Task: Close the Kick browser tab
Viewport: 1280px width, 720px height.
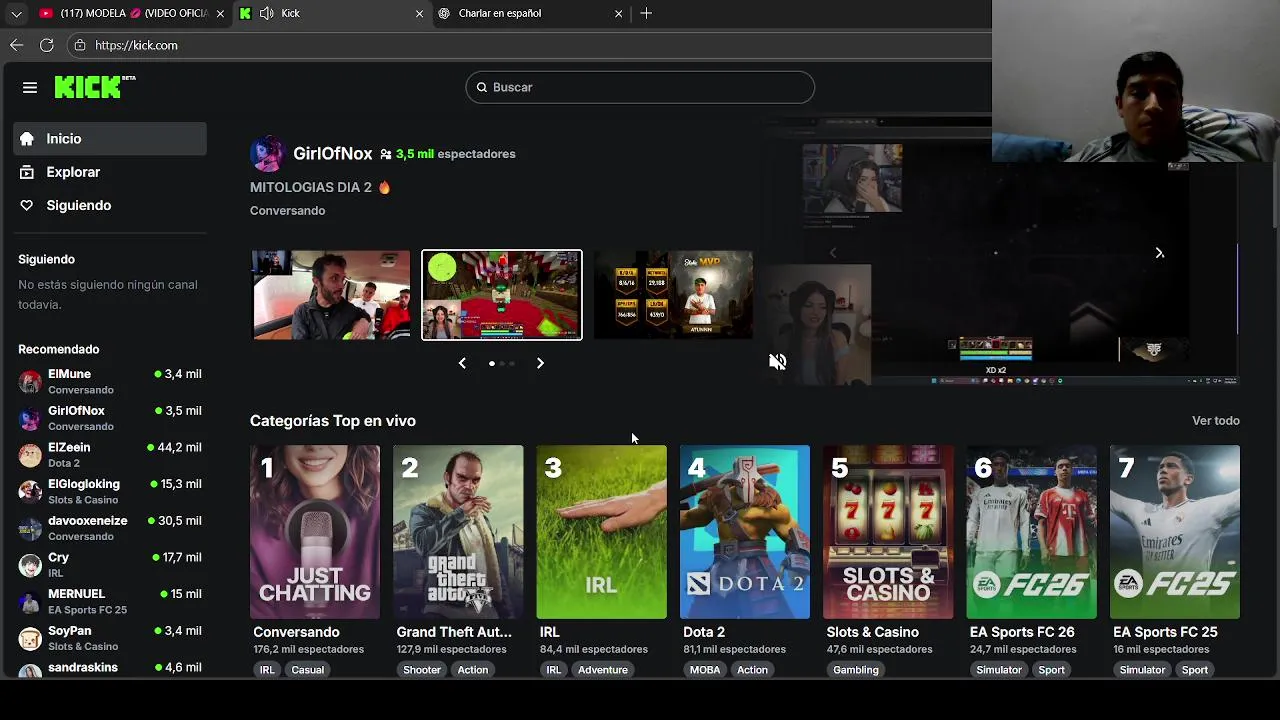Action: 419,13
